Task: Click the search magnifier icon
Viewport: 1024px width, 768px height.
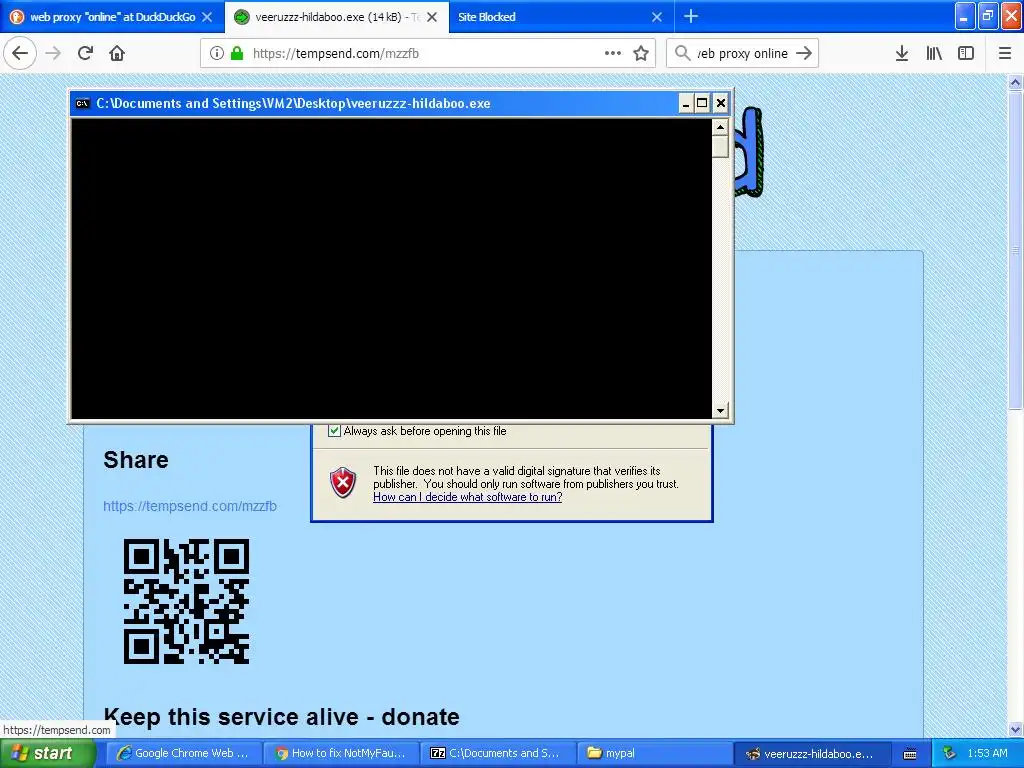Action: click(682, 53)
